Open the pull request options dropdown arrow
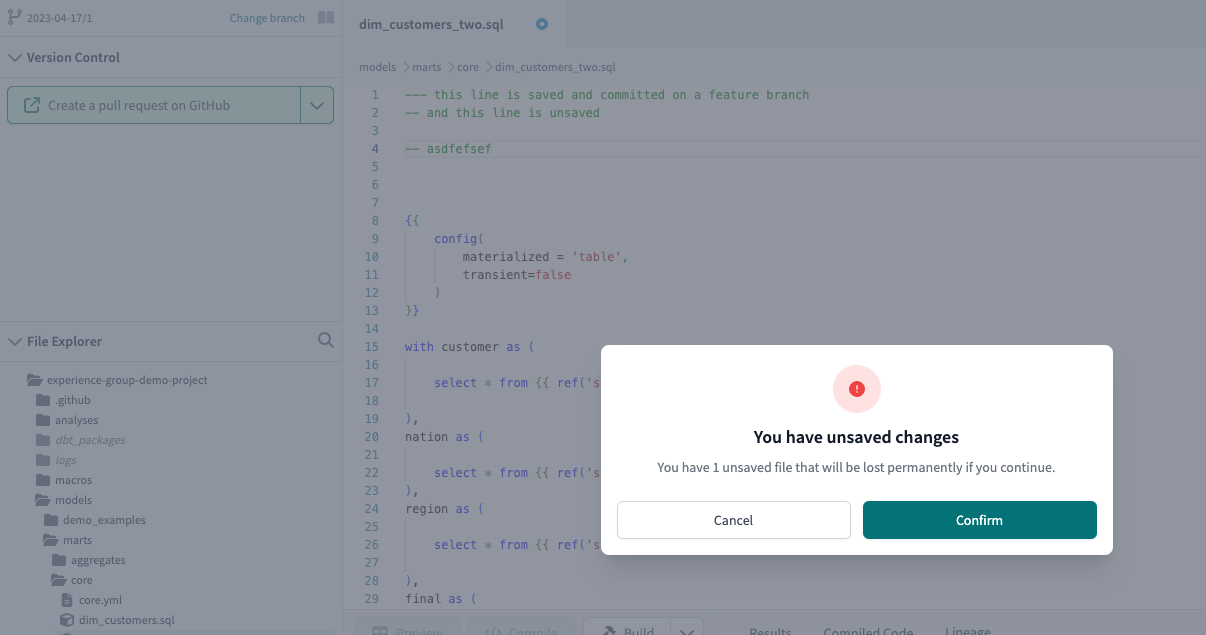 click(318, 104)
